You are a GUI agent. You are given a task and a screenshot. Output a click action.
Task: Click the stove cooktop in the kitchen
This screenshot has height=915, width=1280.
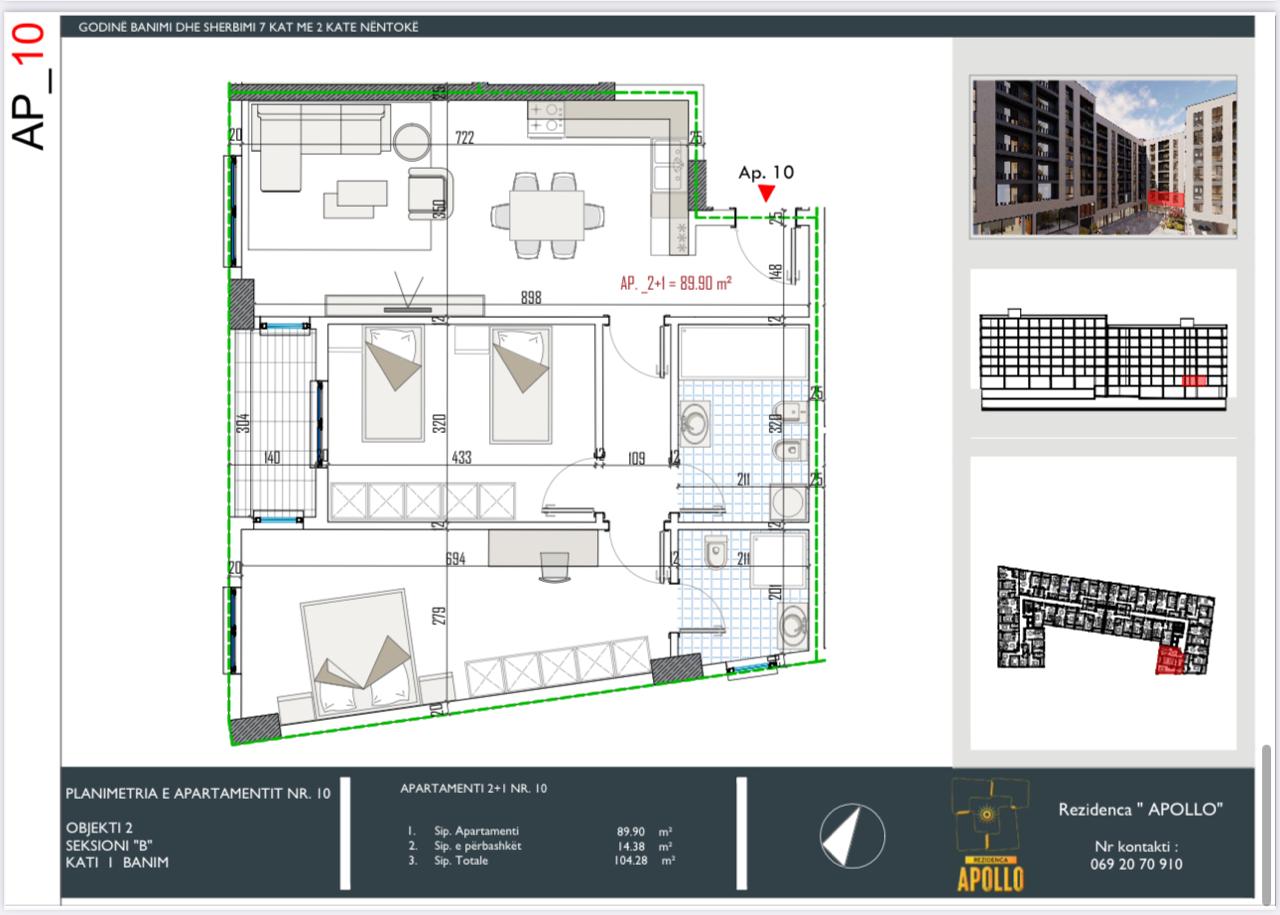(546, 118)
